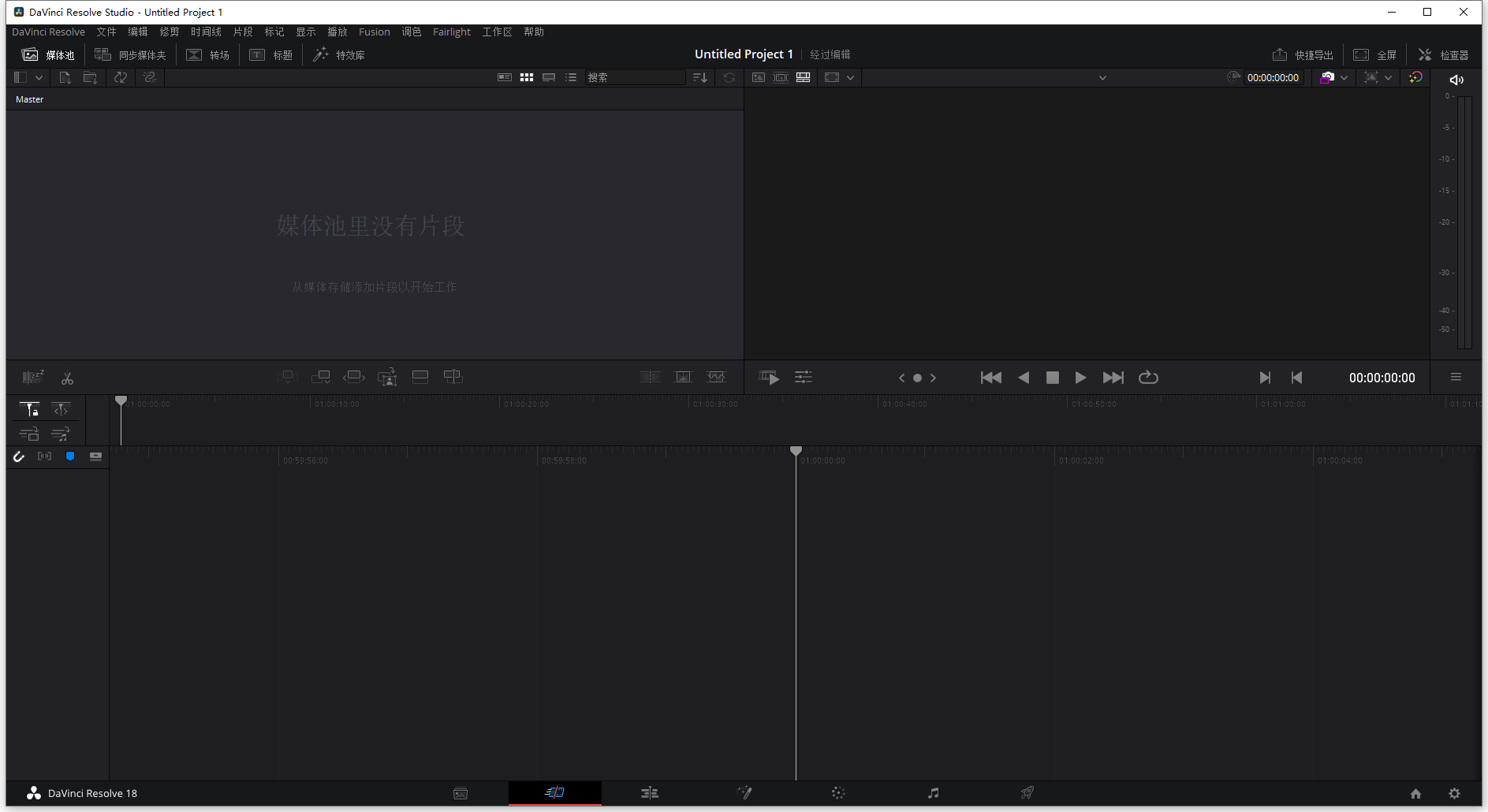
Task: Click the Append to end edit icon
Action: tap(321, 377)
